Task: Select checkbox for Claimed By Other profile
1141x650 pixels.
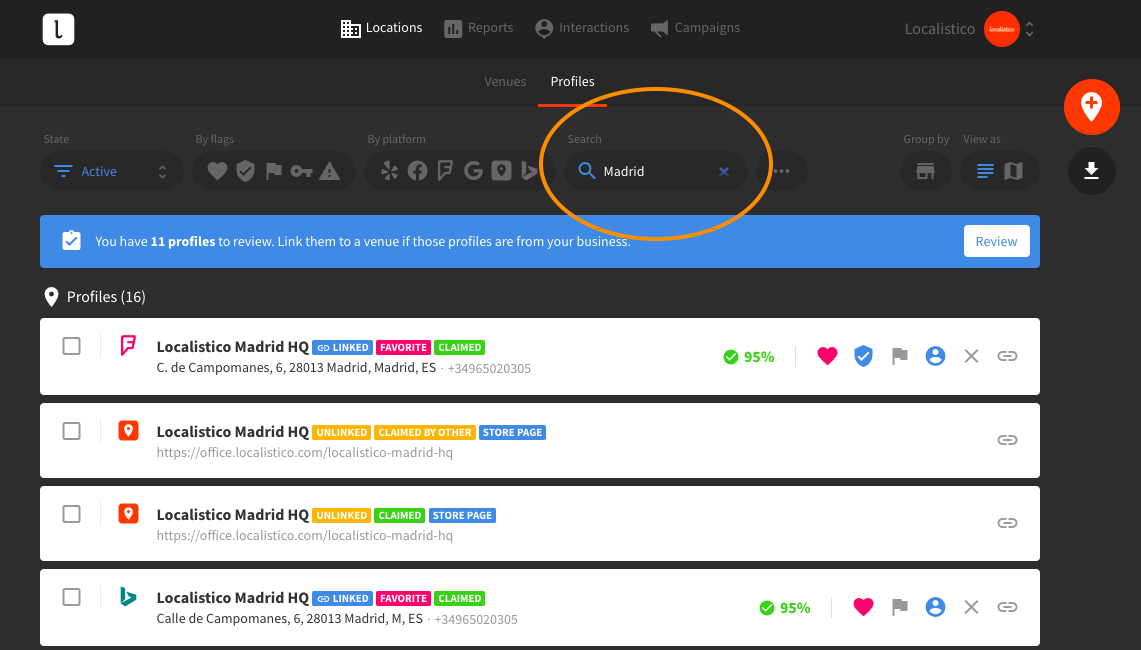Action: [x=71, y=431]
